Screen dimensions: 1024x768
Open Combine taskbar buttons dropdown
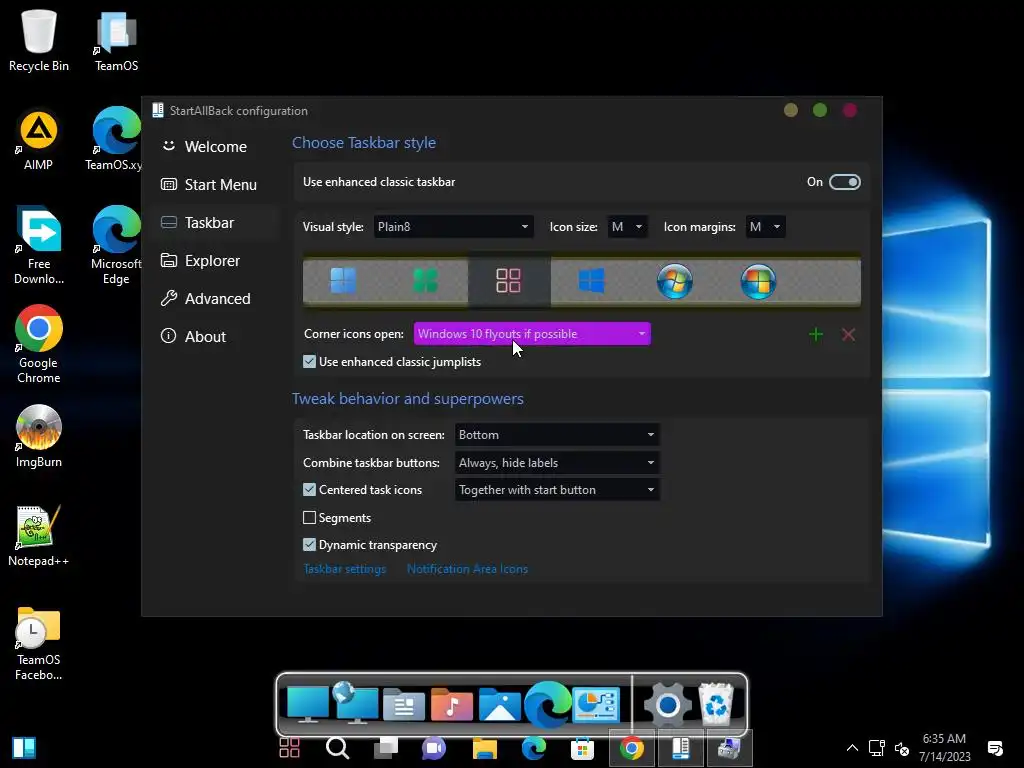coord(556,463)
